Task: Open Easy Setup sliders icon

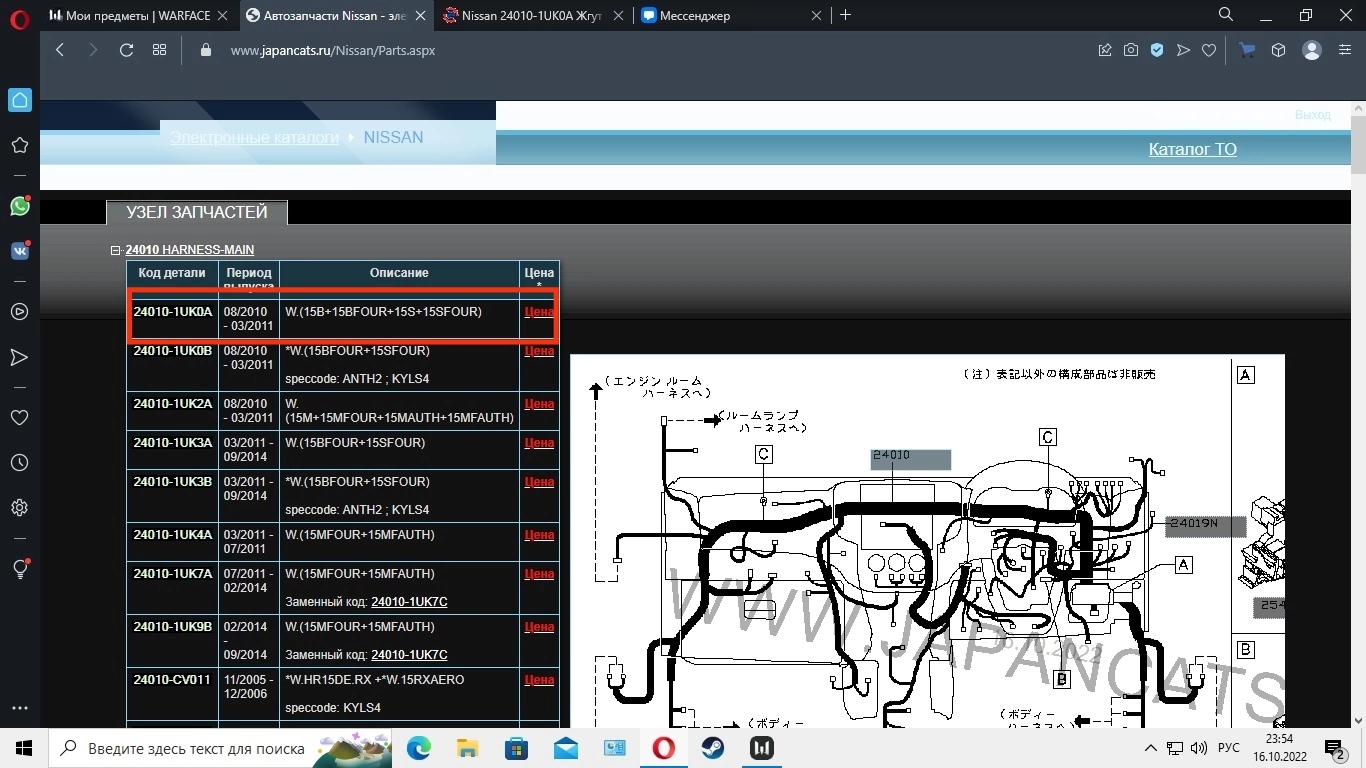Action: pyautogui.click(x=1344, y=50)
